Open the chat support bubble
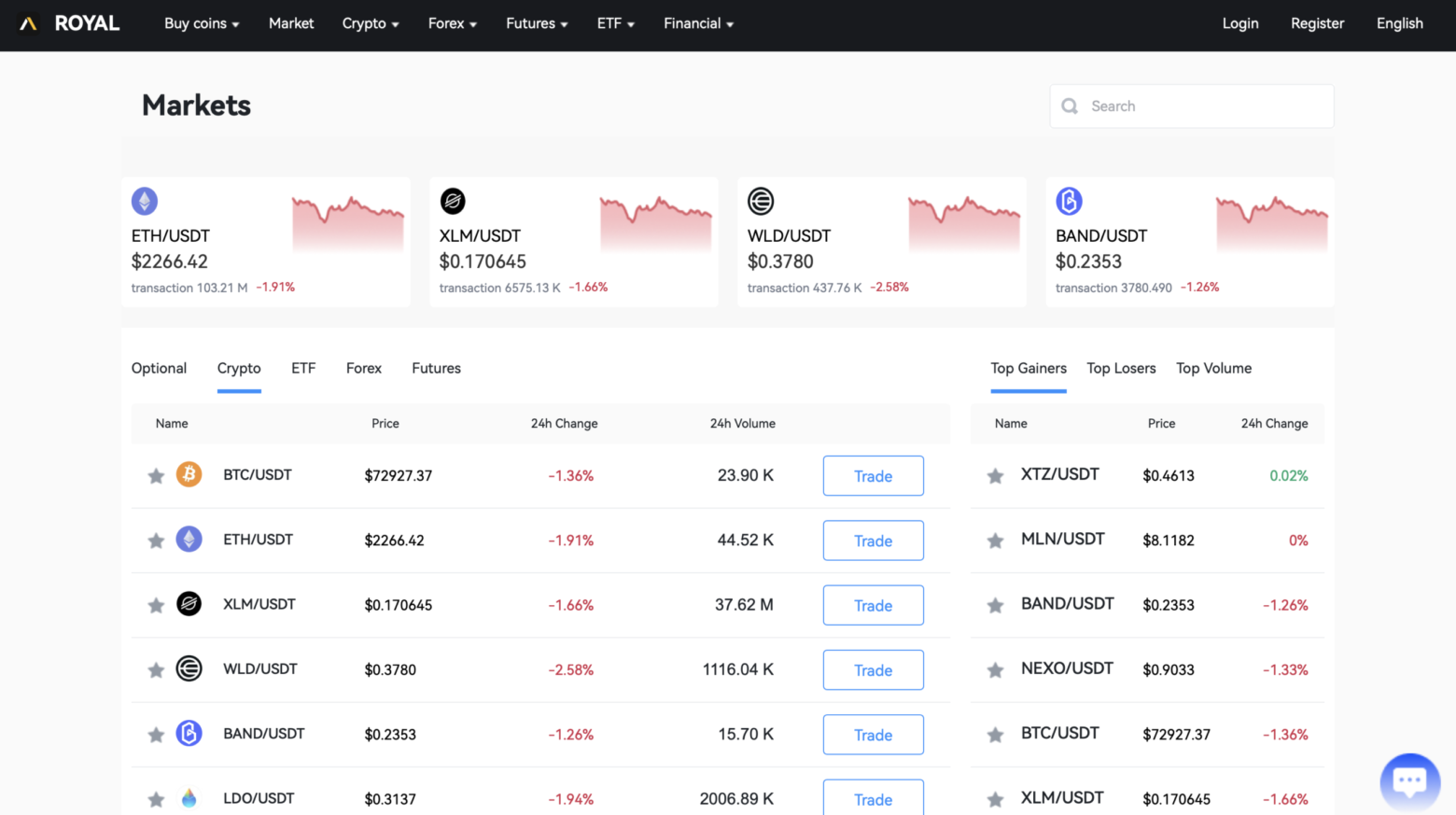Viewport: 1456px width, 815px height. click(x=1409, y=781)
